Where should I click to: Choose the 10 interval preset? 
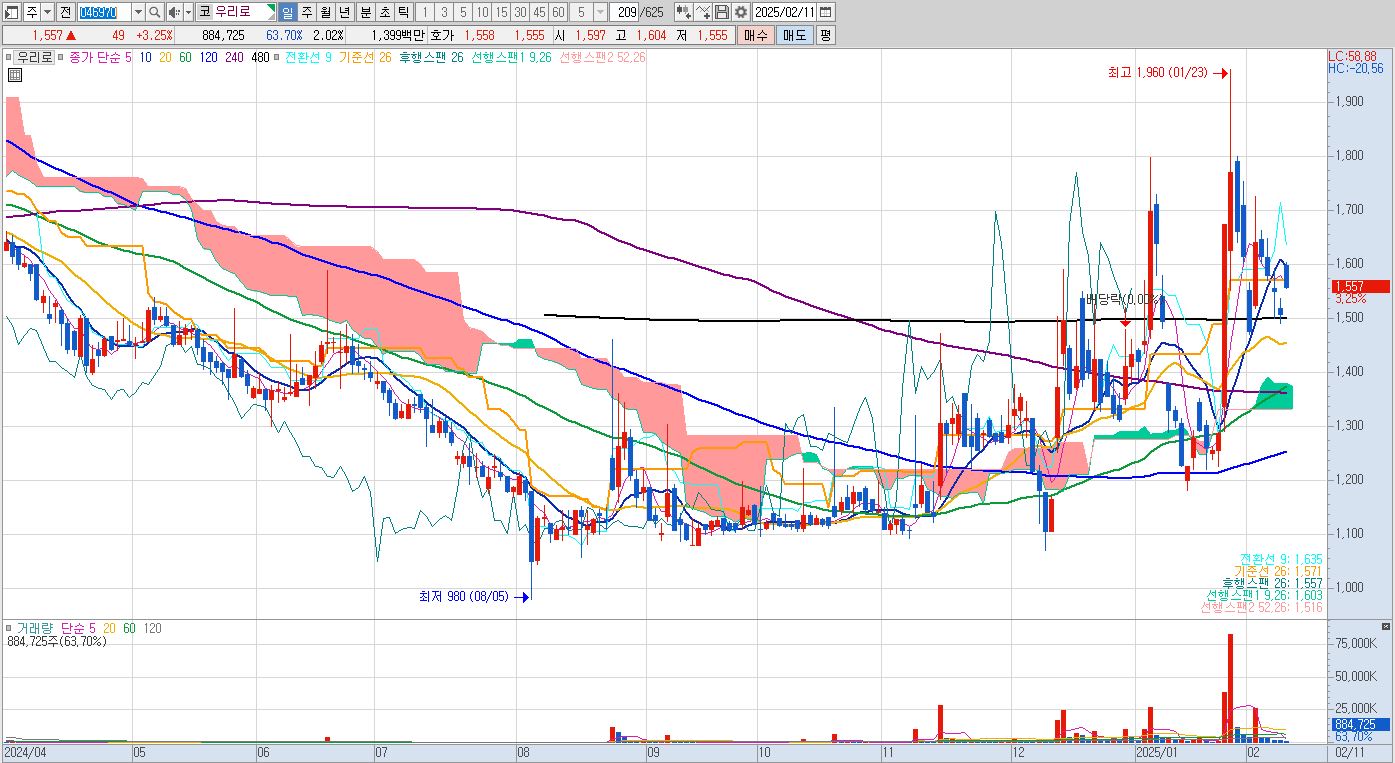pyautogui.click(x=482, y=12)
